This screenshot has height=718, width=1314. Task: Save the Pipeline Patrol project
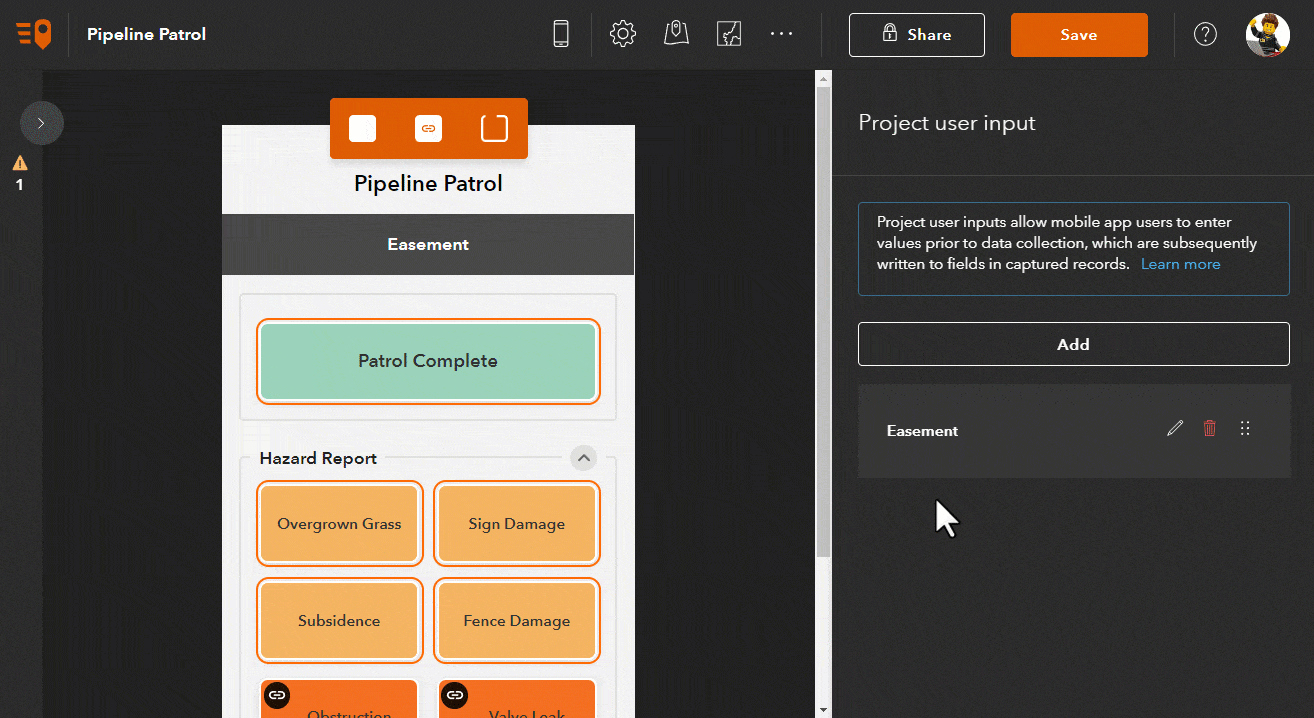point(1079,33)
